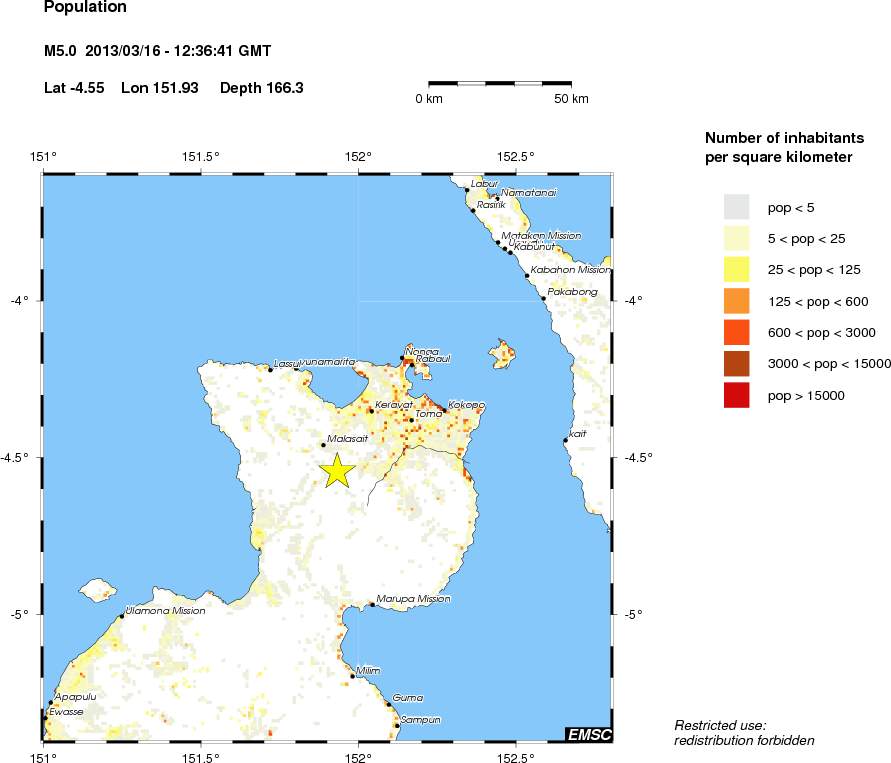Image resolution: width=891 pixels, height=763 pixels.
Task: Click the kilometer scale bar
Action: (500, 83)
